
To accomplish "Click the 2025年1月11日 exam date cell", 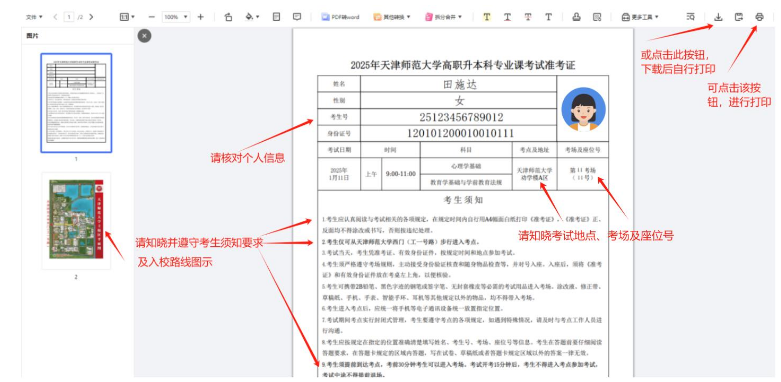I will [339, 174].
